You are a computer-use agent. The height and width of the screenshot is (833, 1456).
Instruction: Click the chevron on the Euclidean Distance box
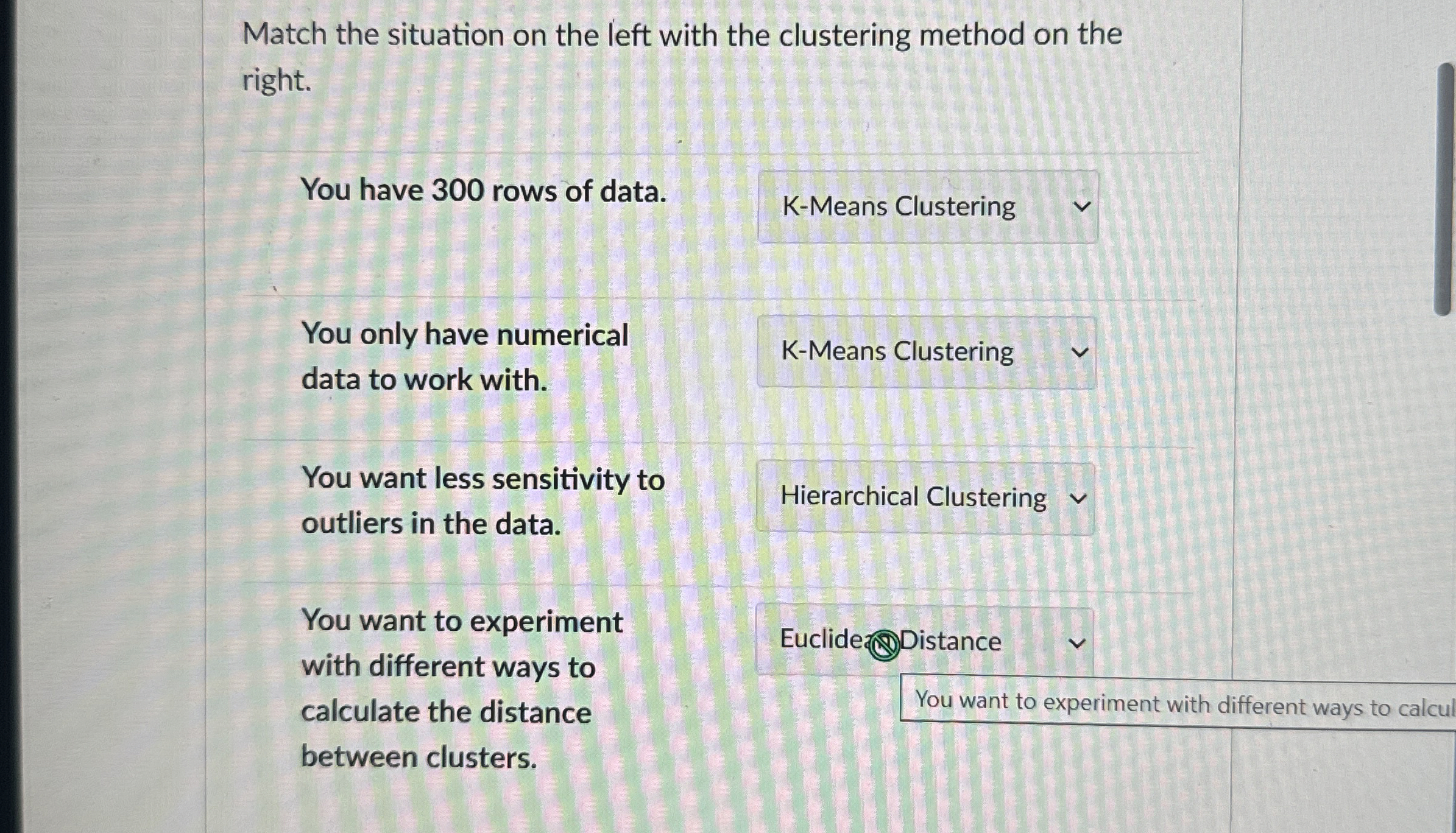(1078, 642)
